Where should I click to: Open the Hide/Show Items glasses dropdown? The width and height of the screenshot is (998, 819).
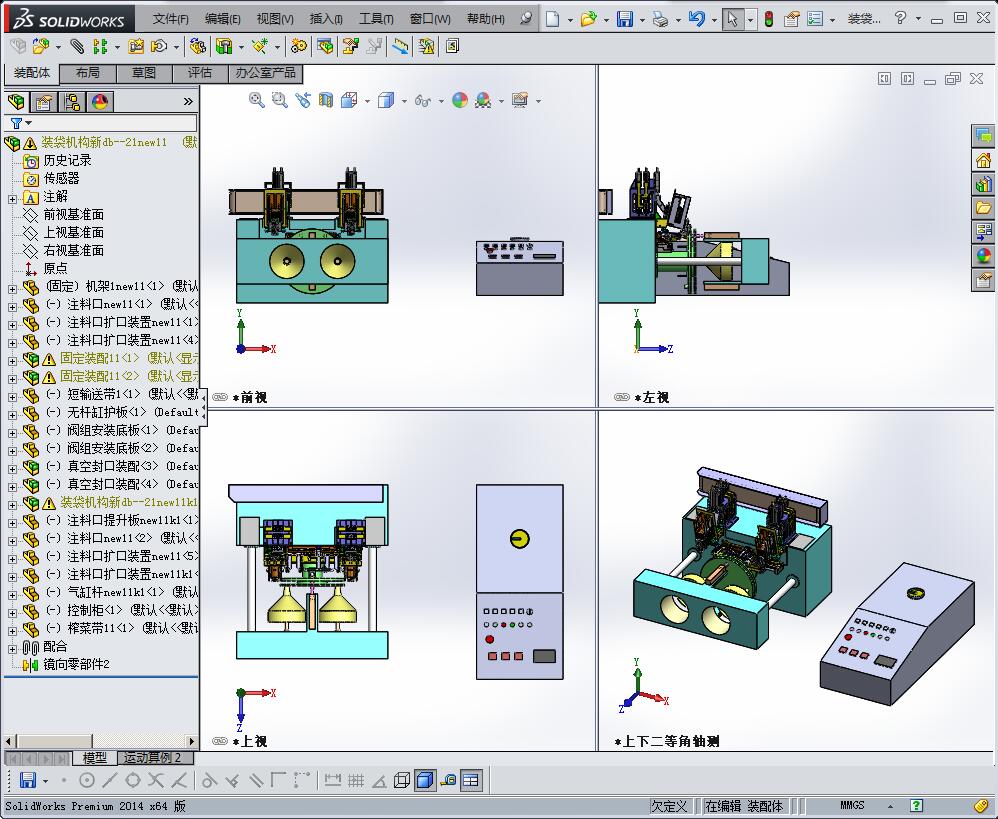(x=441, y=101)
